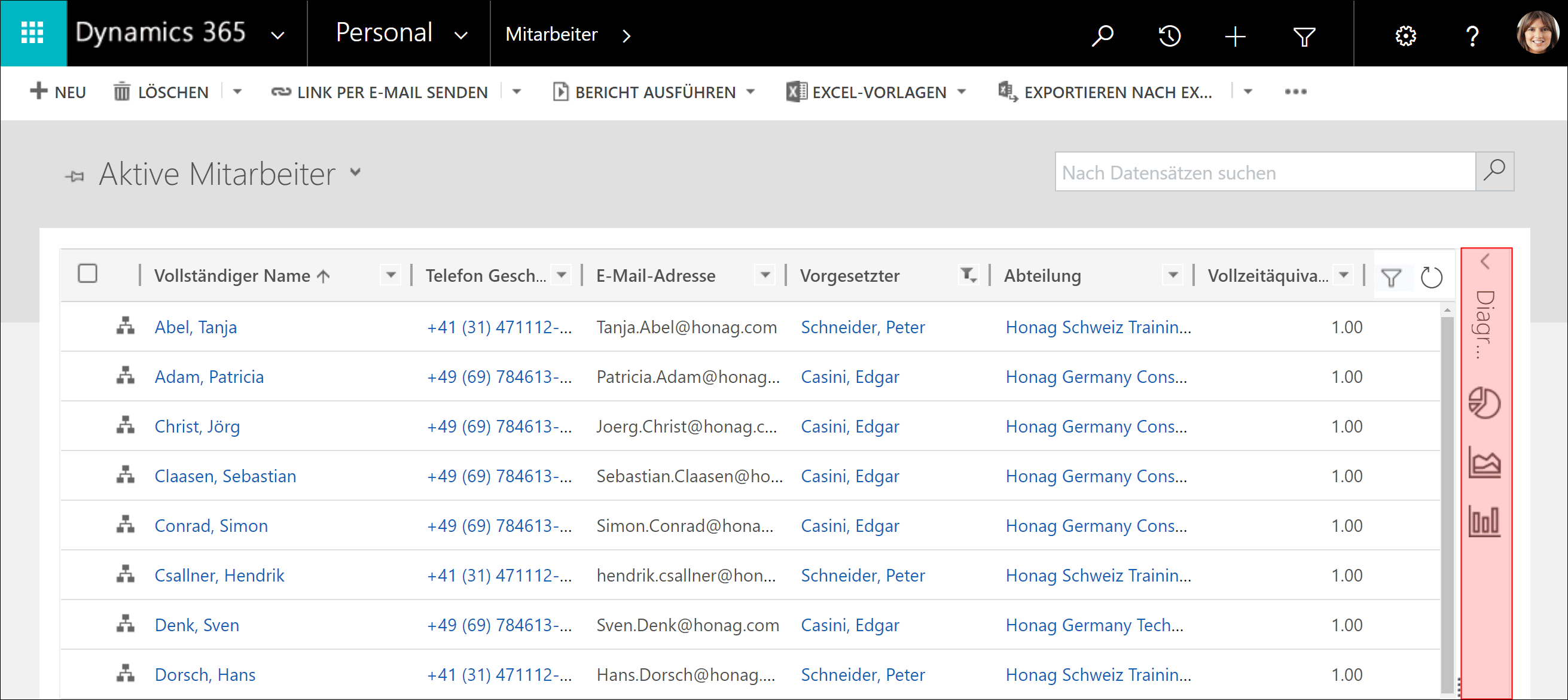Open the app launcher waffle icon

click(x=33, y=33)
